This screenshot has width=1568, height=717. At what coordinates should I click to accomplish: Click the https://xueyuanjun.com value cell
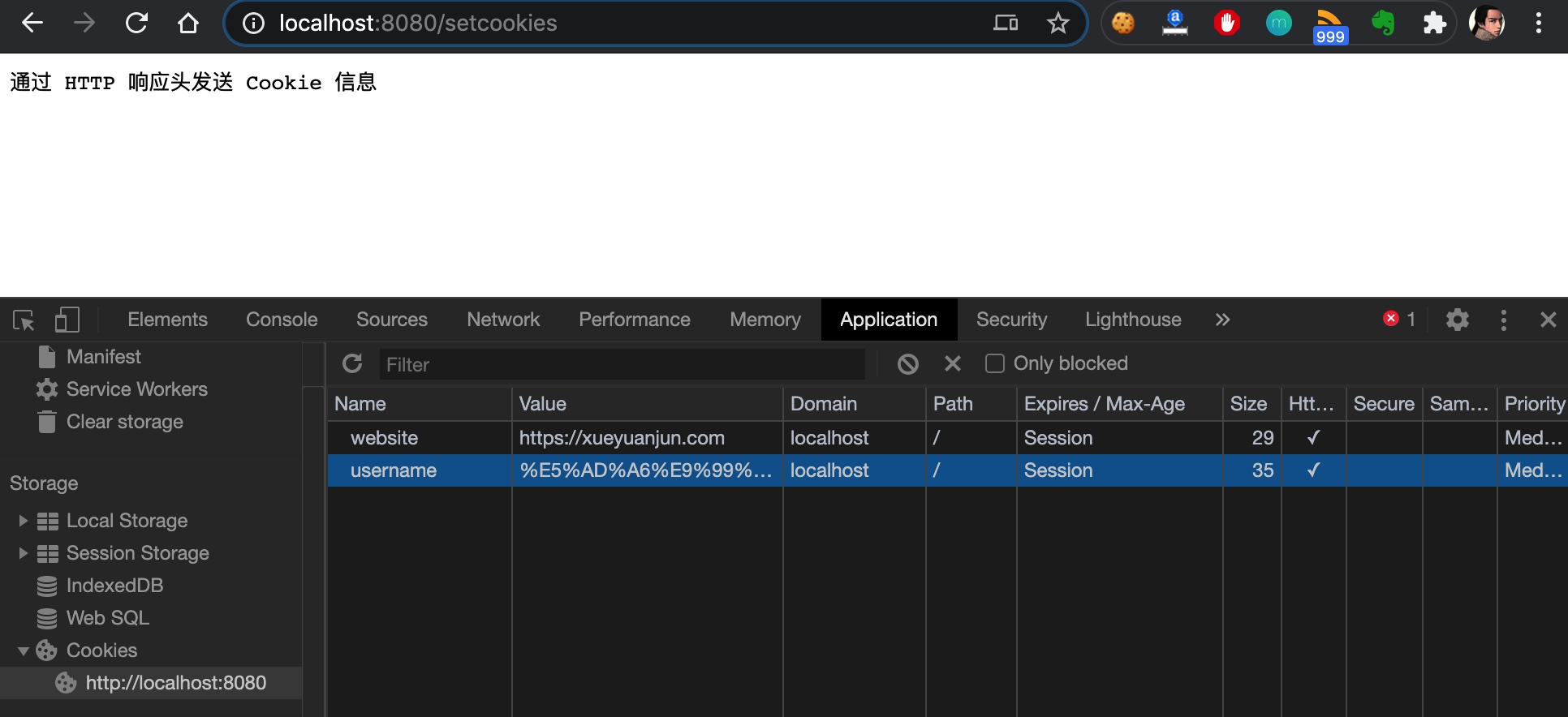648,438
